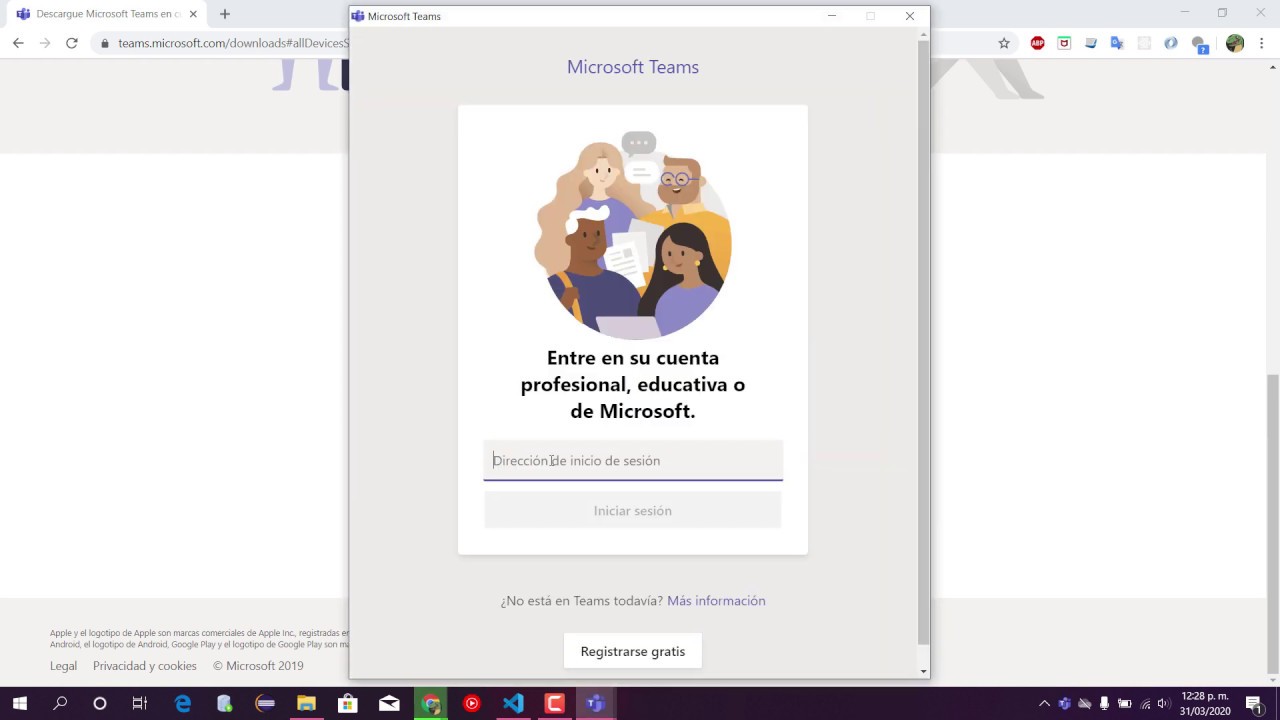Launch Microsoft Edge from the taskbar

coord(183,704)
